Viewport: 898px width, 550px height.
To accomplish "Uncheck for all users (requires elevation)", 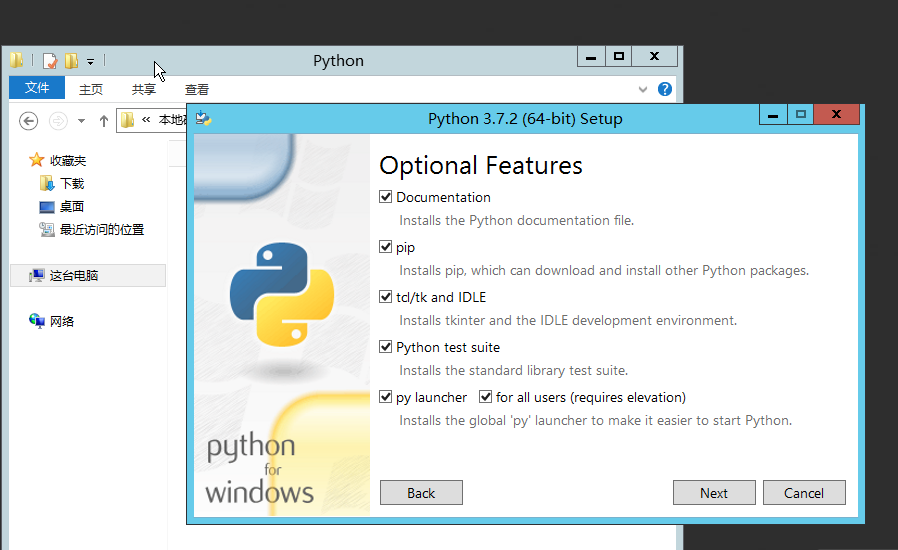I will [x=486, y=397].
